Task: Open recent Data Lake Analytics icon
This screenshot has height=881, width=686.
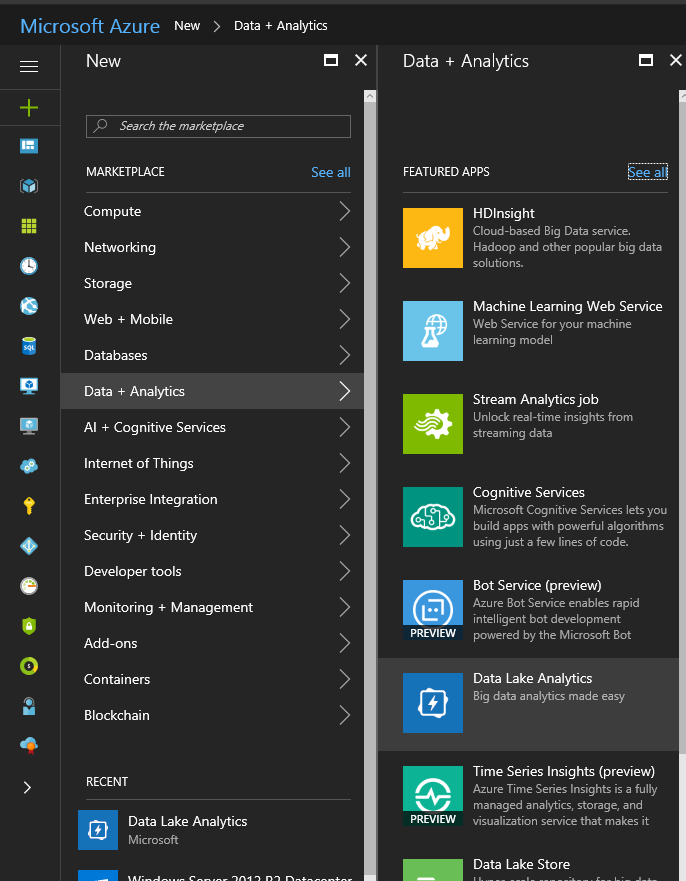Action: (98, 830)
